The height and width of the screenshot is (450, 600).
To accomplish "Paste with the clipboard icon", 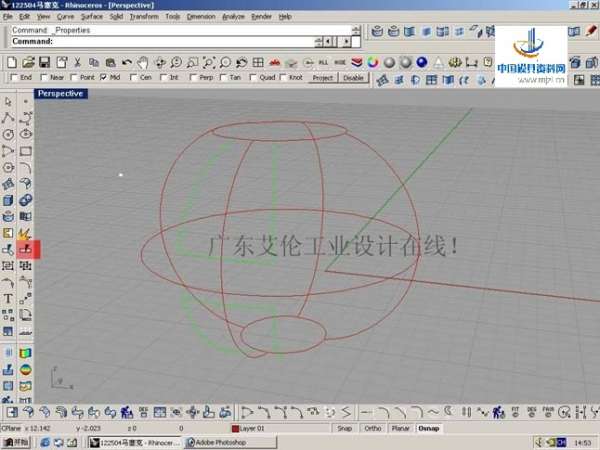I will [111, 62].
